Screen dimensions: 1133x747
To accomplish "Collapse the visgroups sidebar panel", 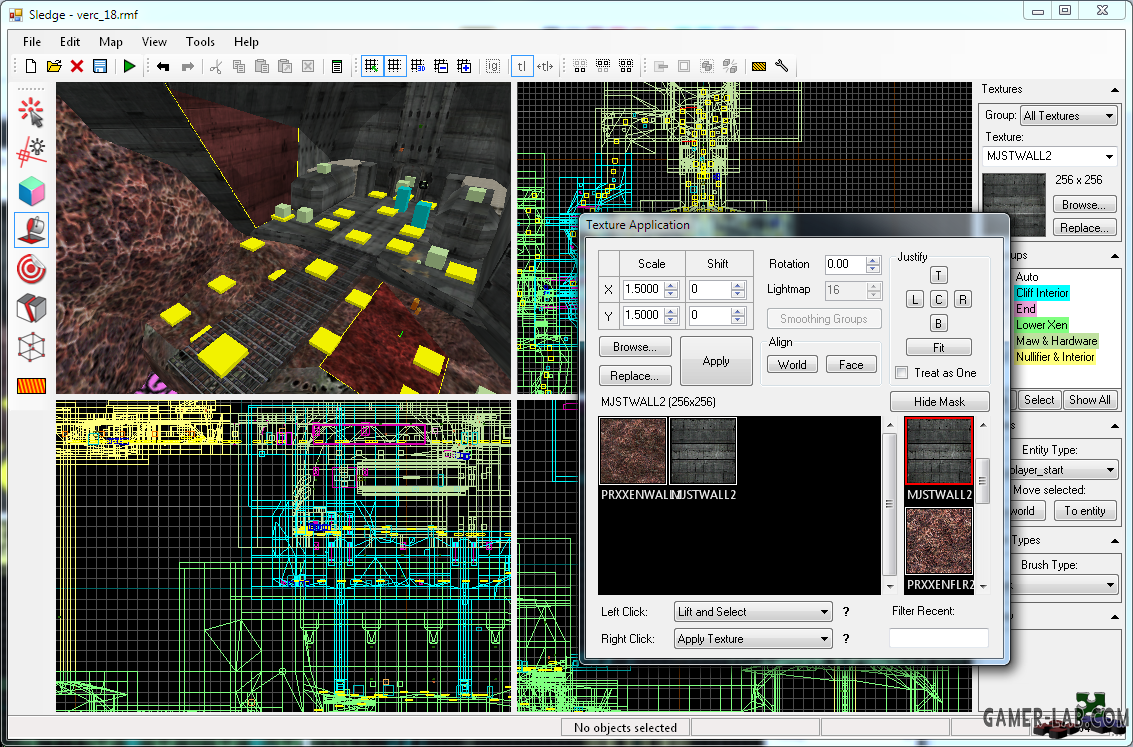I will pyautogui.click(x=1114, y=256).
